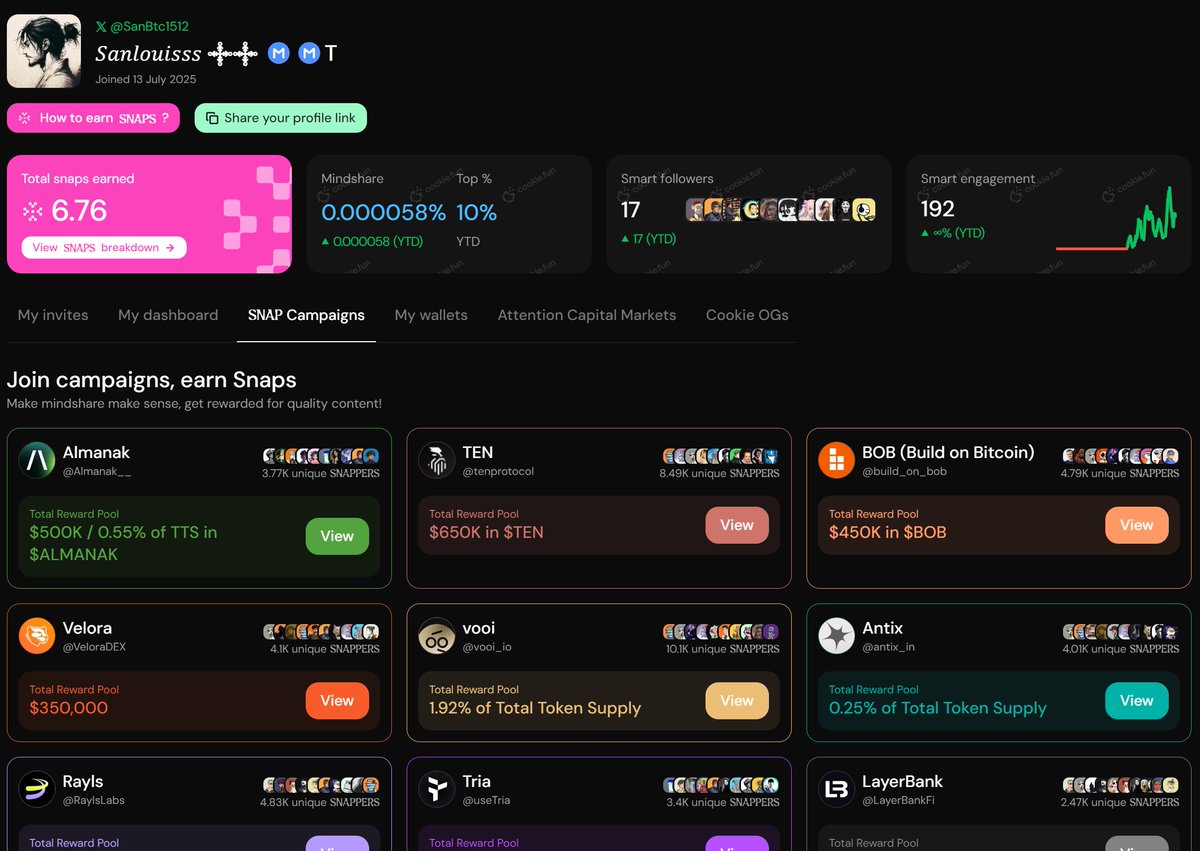Click the @Almanak__ handle
This screenshot has width=1200, height=851.
click(97, 471)
